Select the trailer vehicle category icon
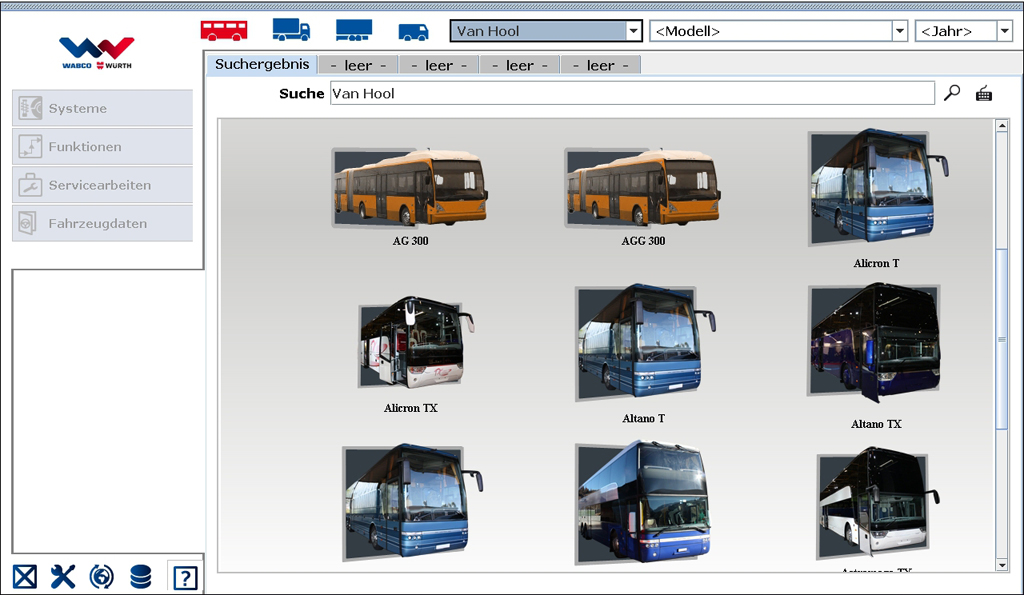 353,30
